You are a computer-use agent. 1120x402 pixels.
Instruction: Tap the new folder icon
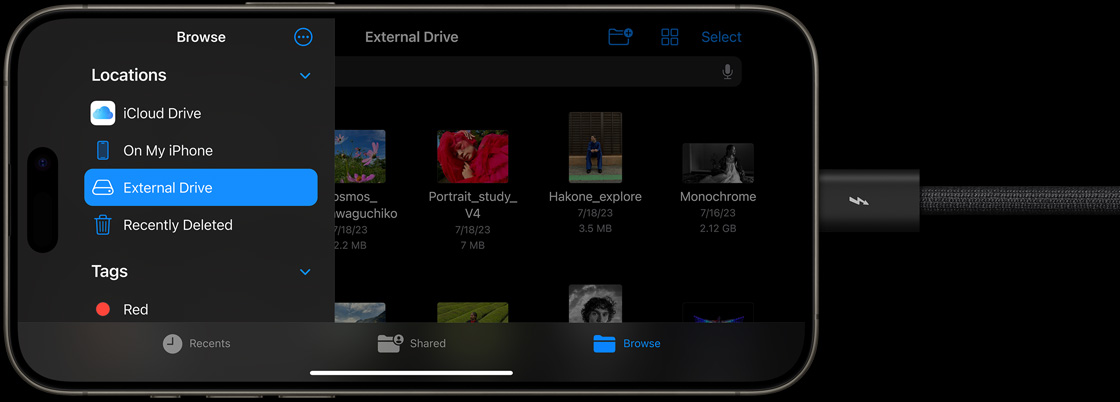tap(620, 37)
